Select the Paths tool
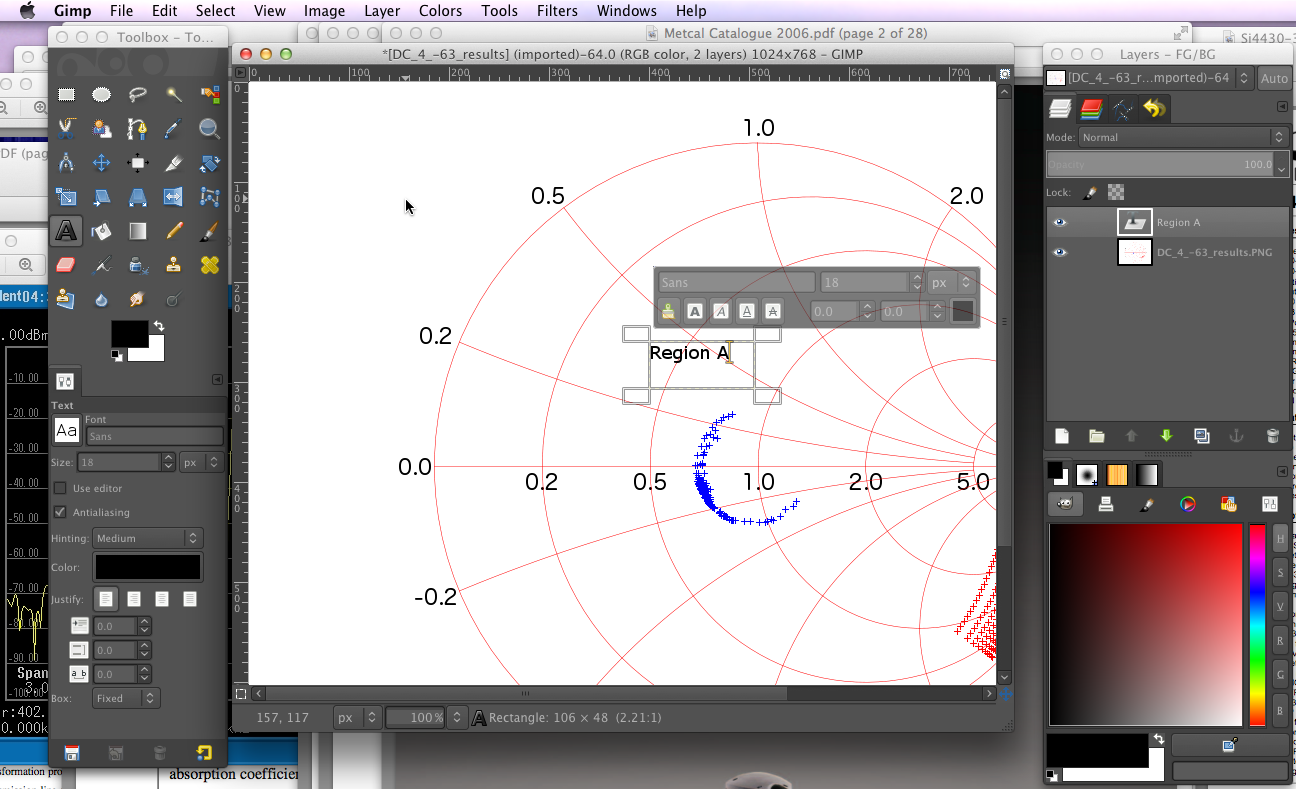 (x=138, y=129)
